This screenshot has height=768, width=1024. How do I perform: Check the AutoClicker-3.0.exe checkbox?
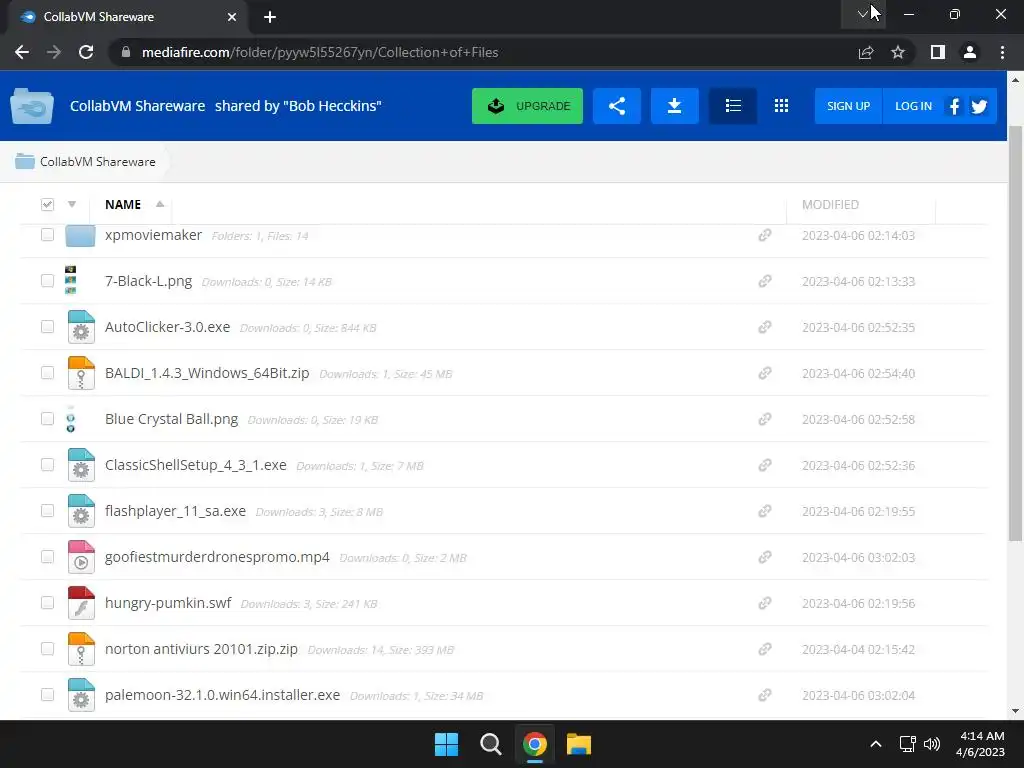[x=47, y=326]
